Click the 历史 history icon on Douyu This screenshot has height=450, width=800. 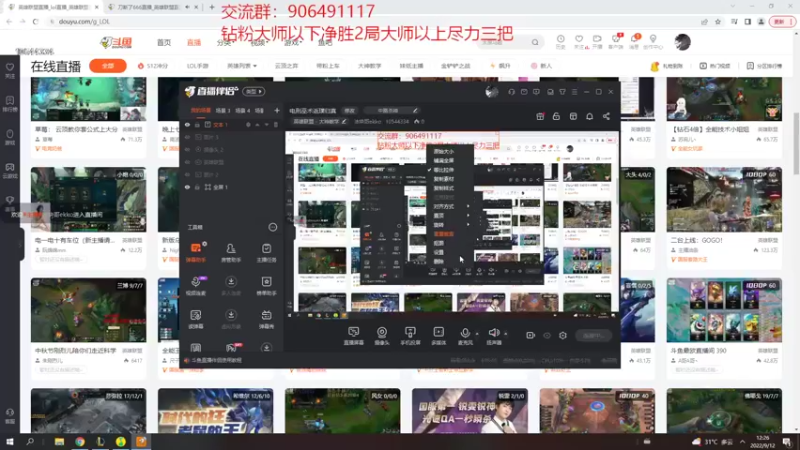click(560, 42)
